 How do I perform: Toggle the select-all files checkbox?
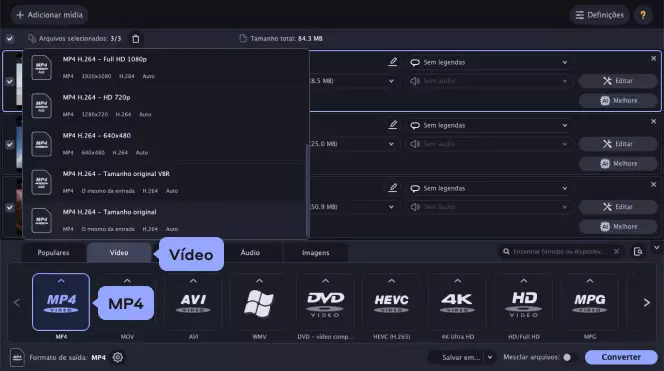9,39
